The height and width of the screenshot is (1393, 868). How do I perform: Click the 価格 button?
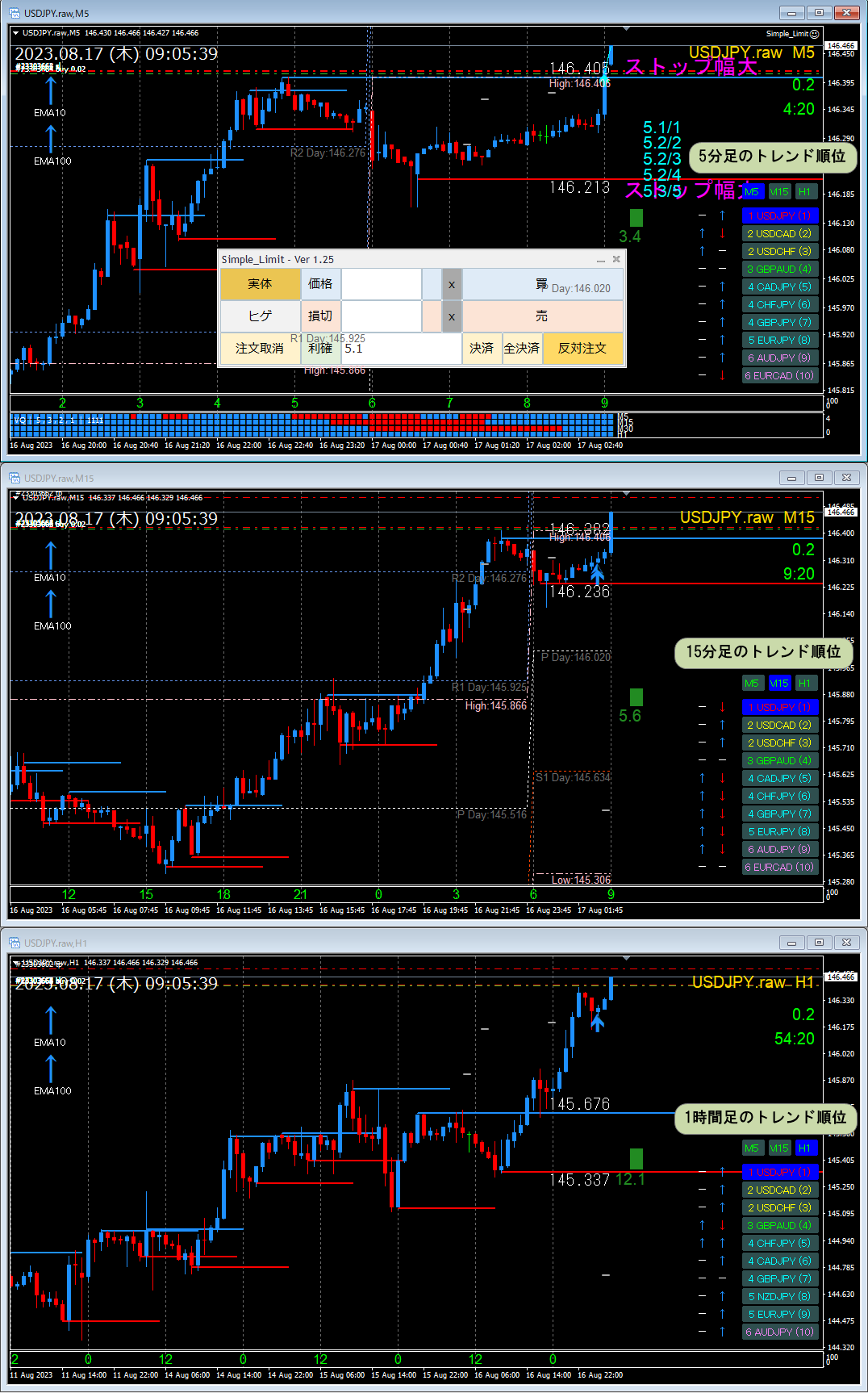[320, 284]
